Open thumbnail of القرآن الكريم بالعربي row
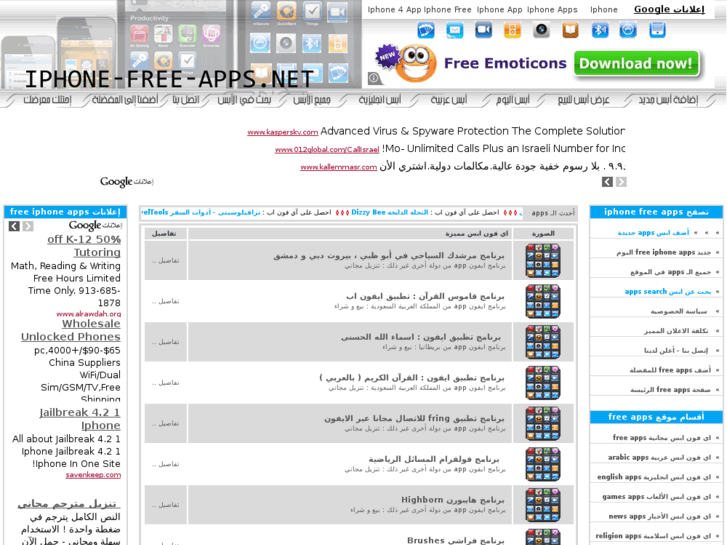The height and width of the screenshot is (545, 727). pos(543,383)
